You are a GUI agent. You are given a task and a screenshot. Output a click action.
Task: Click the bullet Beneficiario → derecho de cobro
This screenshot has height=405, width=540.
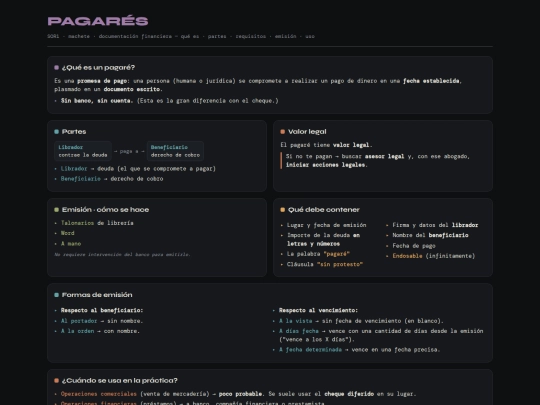pos(112,179)
